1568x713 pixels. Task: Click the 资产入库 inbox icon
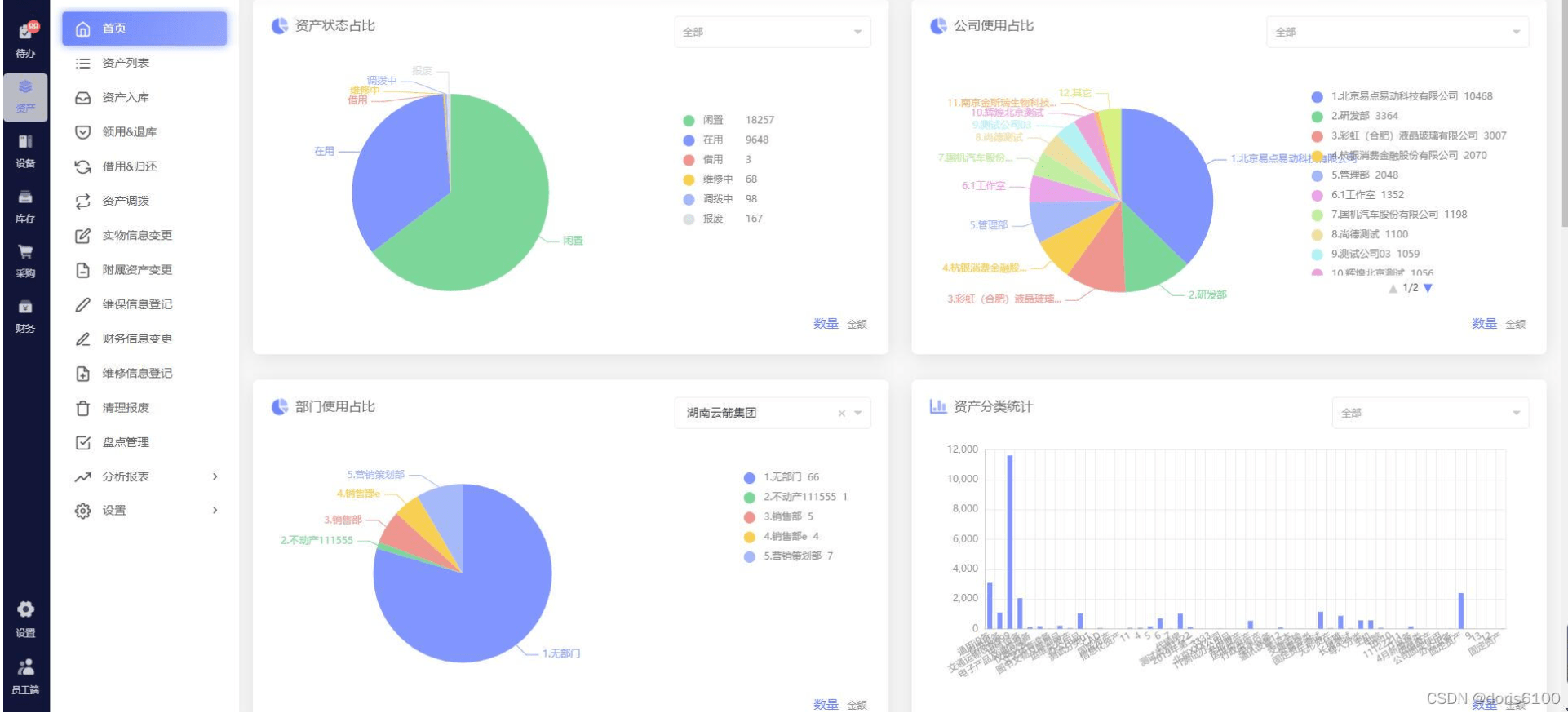pyautogui.click(x=82, y=97)
